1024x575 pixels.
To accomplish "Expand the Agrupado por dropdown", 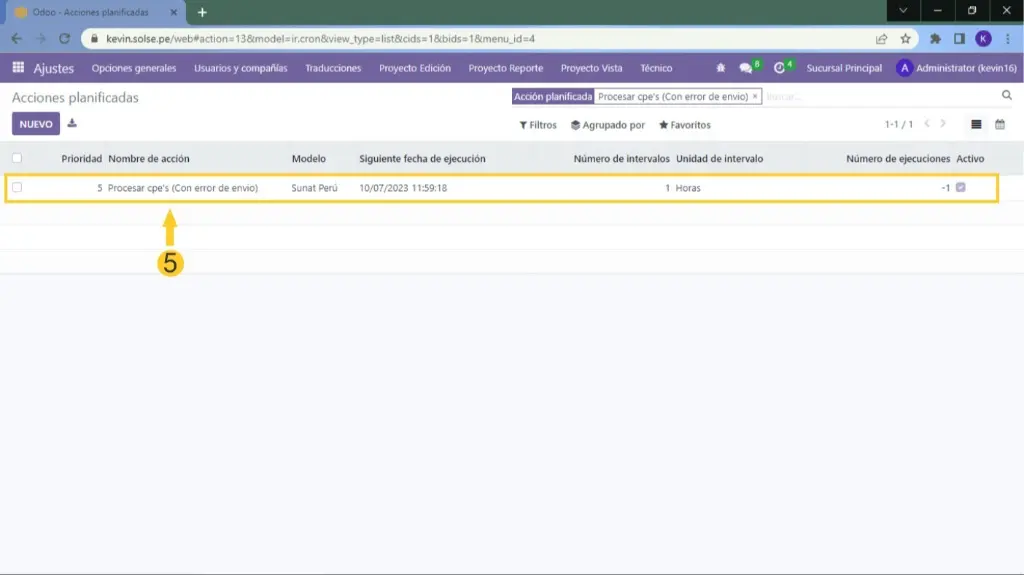I will (x=607, y=125).
